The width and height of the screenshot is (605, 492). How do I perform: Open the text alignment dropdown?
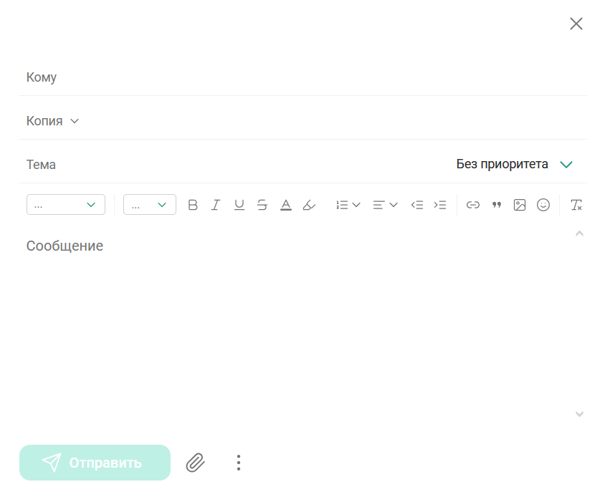click(385, 205)
